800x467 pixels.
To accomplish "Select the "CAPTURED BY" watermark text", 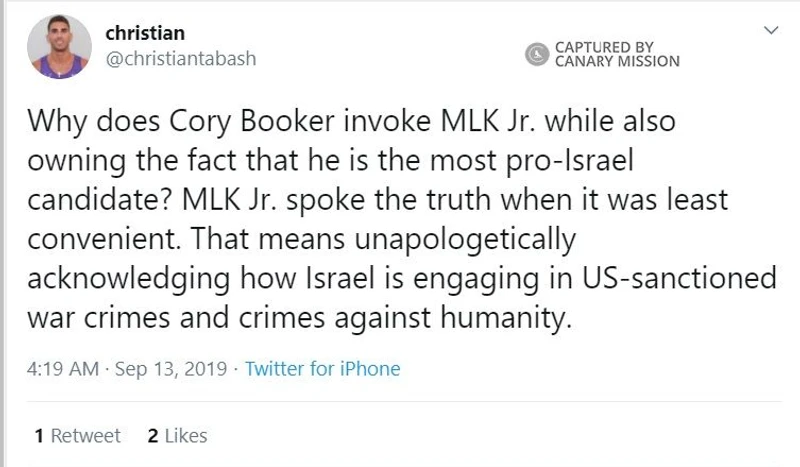I will 604,47.
